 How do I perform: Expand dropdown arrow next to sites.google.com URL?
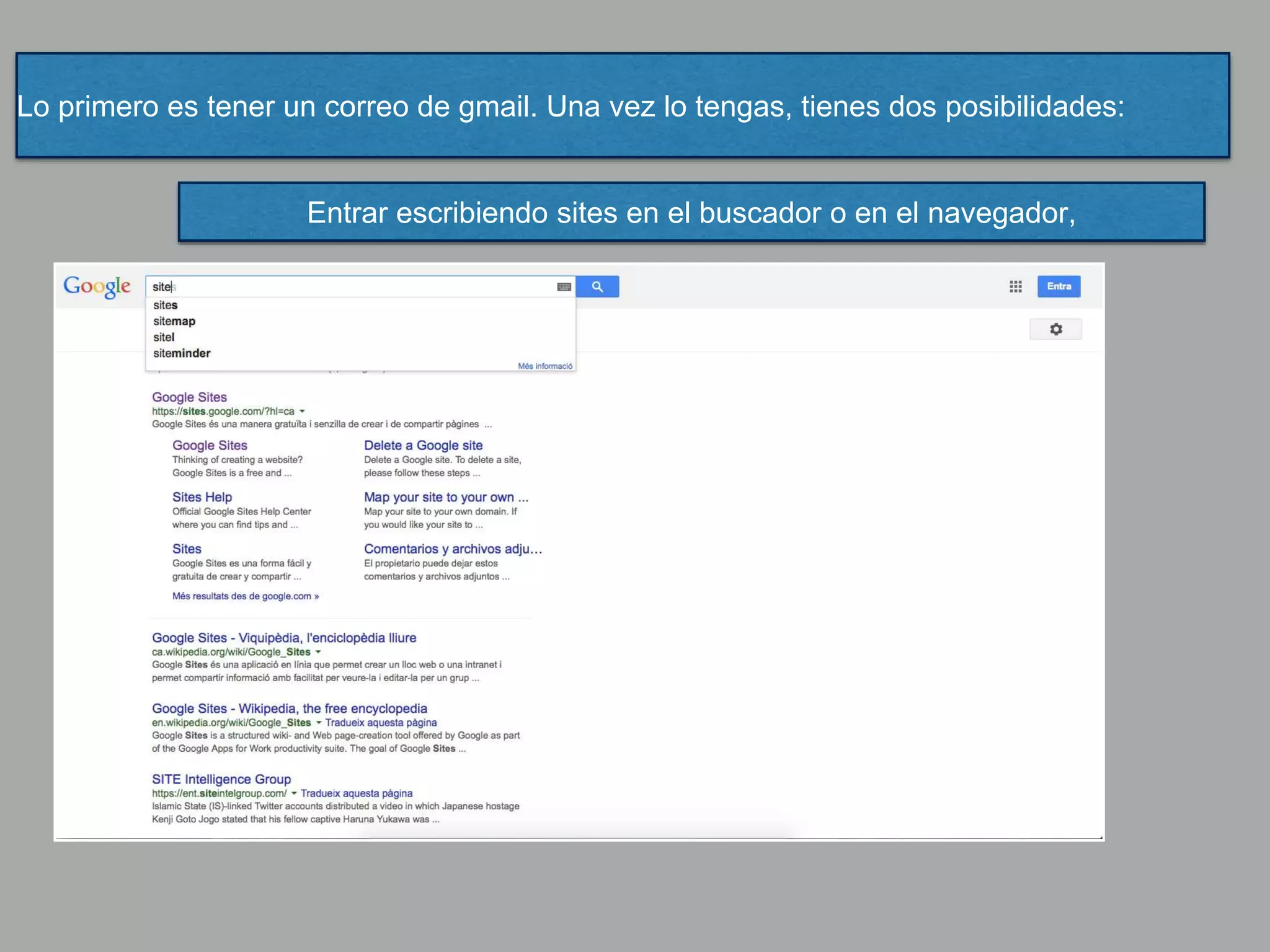(x=302, y=412)
